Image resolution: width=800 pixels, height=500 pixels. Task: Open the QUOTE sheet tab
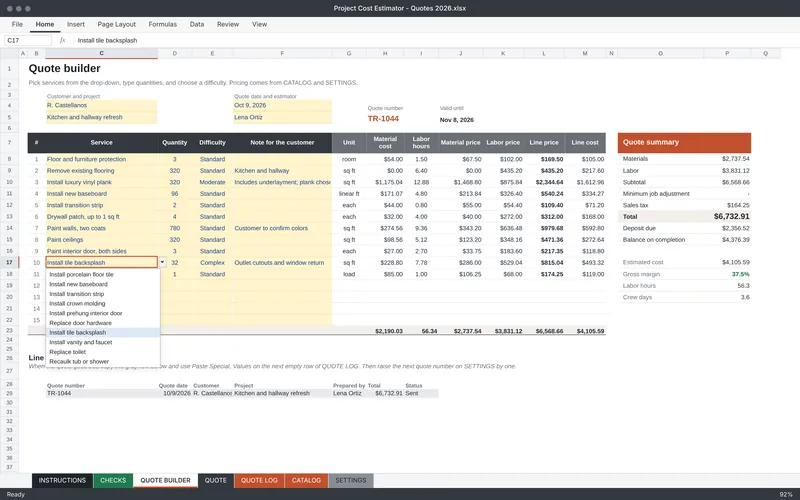pyautogui.click(x=216, y=480)
